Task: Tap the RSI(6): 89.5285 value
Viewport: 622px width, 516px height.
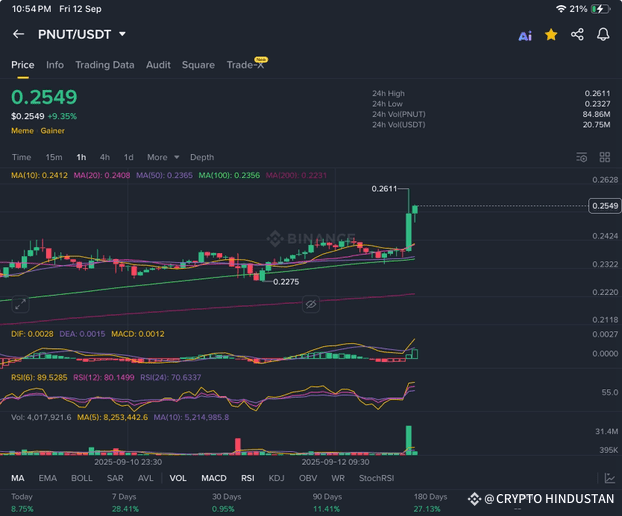Action: pyautogui.click(x=39, y=378)
